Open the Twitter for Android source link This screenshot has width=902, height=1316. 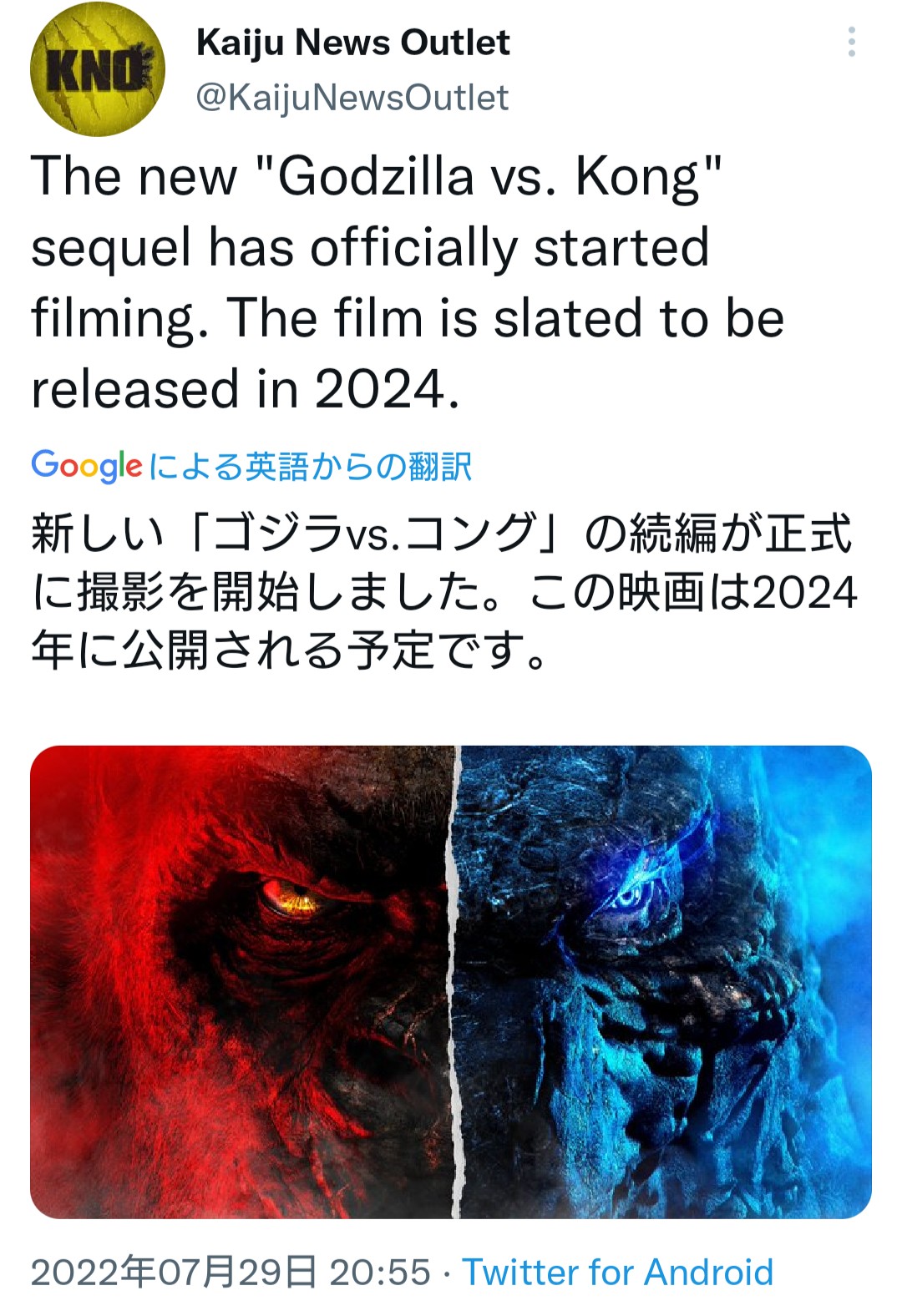(618, 1273)
